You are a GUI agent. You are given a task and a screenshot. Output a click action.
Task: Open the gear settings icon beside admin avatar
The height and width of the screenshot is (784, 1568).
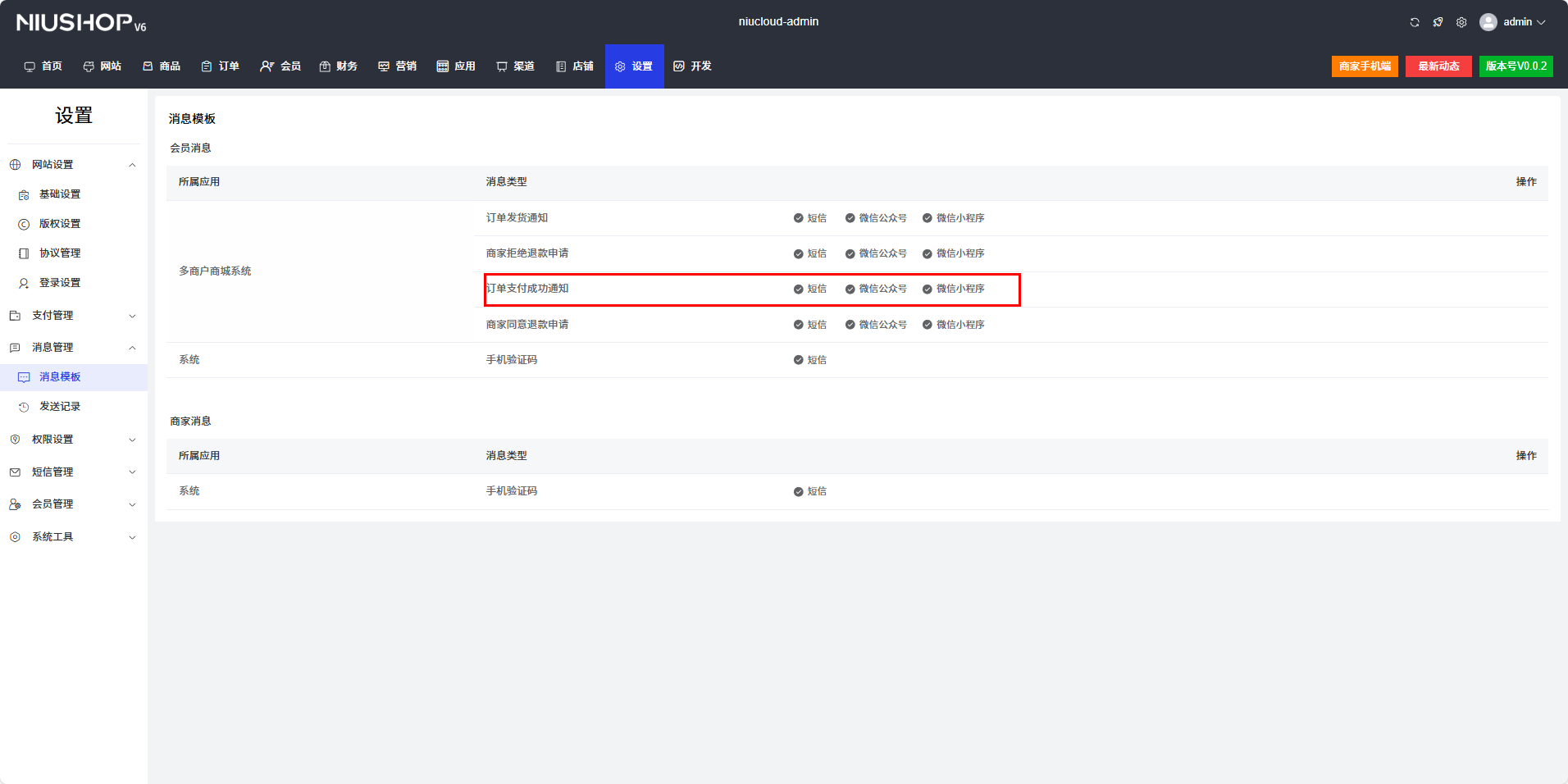(1461, 22)
